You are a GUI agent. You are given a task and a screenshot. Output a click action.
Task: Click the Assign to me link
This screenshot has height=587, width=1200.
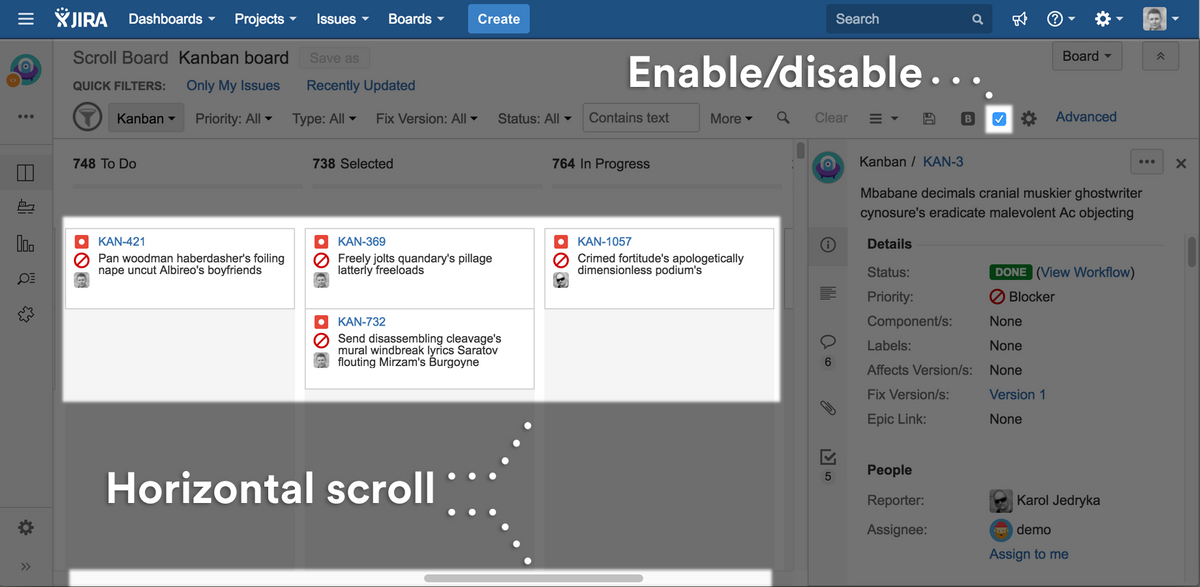pos(1028,554)
